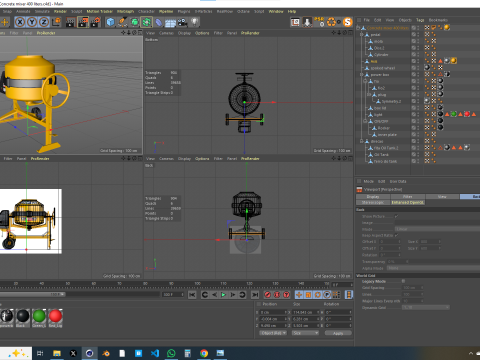Screen dimensions: 480x360
Task: Toggle the Z axis lock
Action: point(44,22)
